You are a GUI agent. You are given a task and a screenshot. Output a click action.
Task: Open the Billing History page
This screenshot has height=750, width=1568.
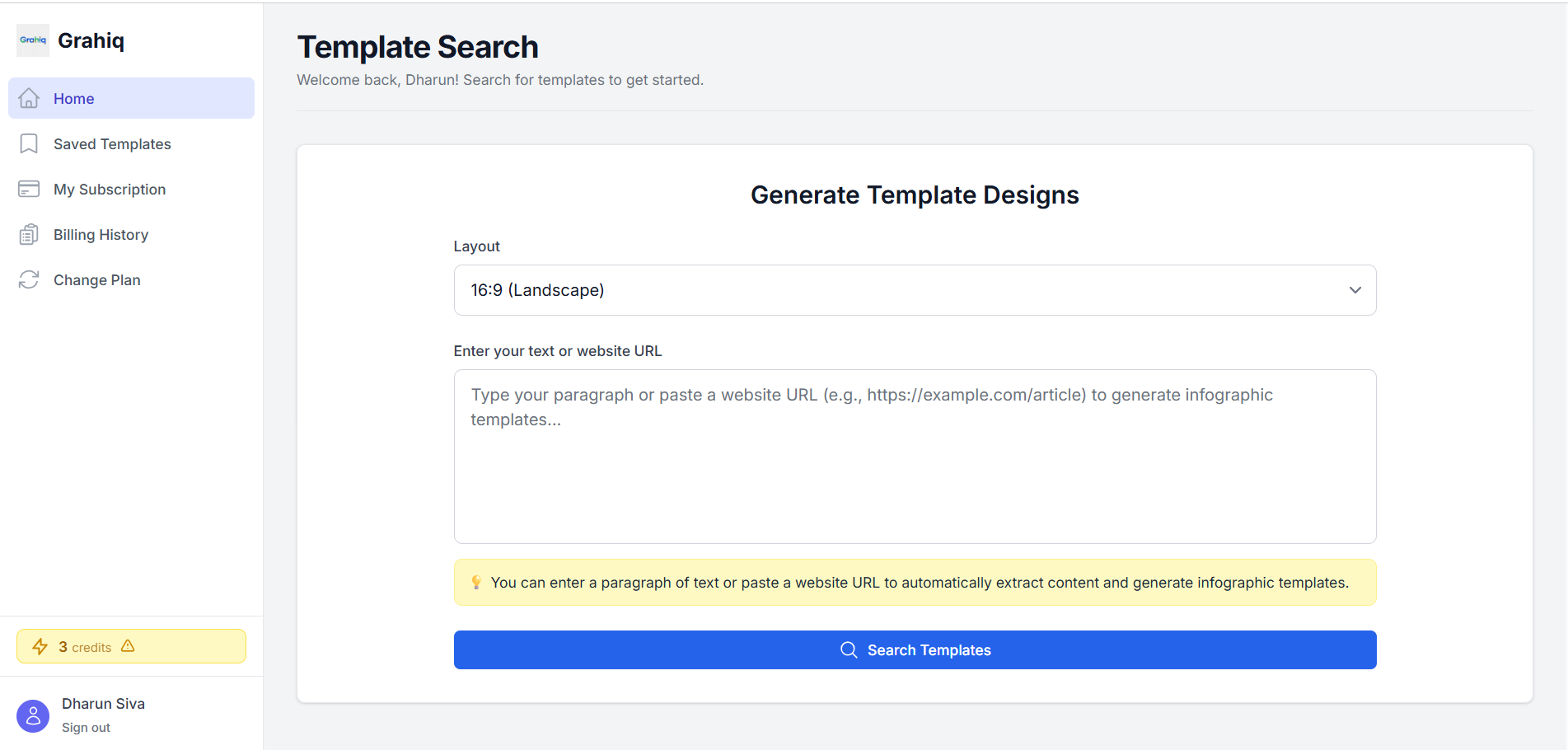coord(101,235)
